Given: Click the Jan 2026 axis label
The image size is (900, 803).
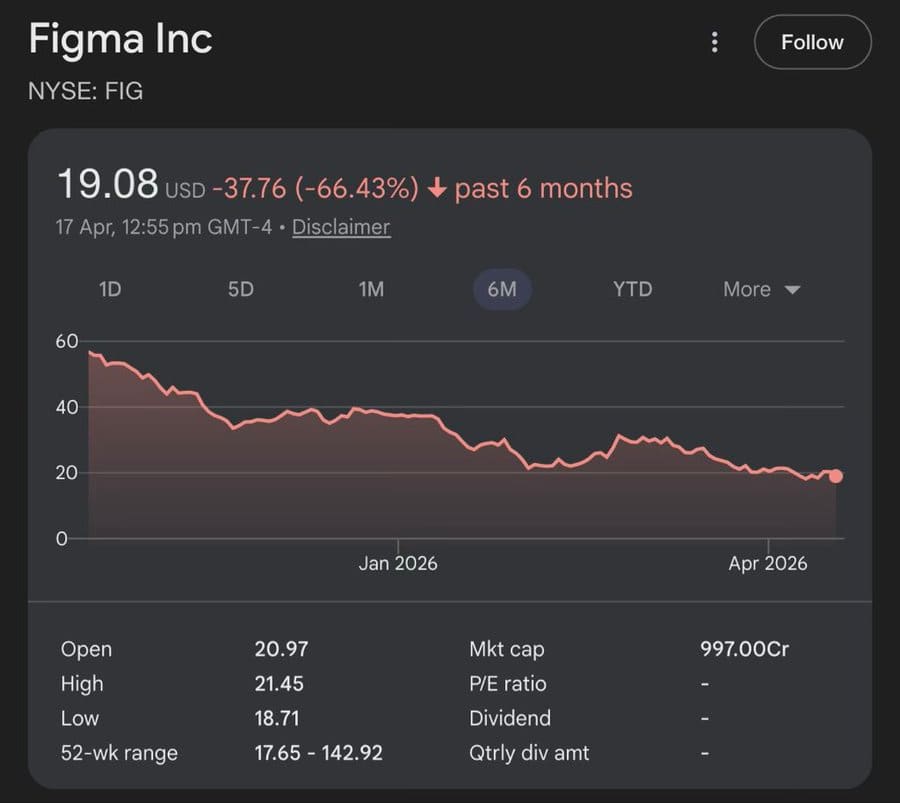Looking at the screenshot, I should (x=397, y=563).
